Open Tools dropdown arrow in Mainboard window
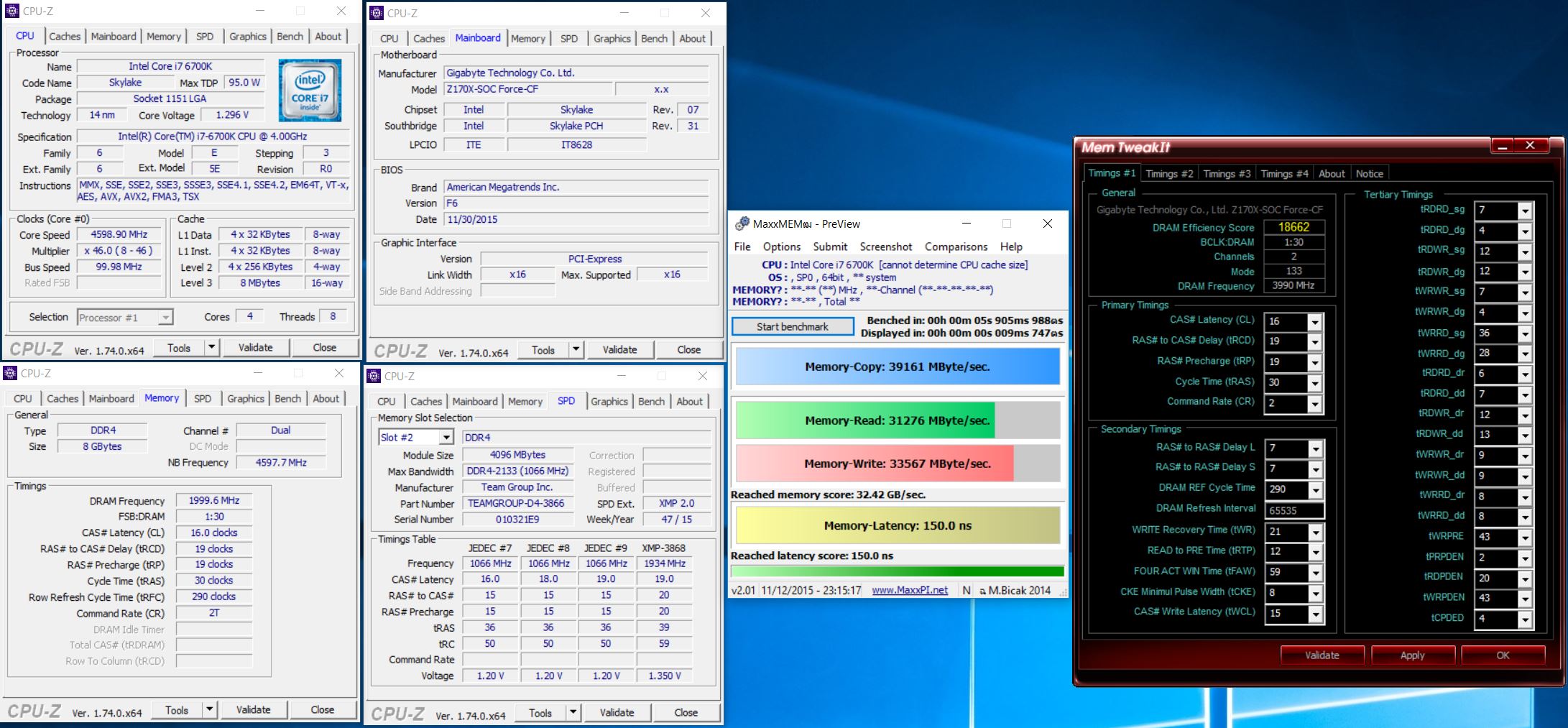Image resolution: width=1568 pixels, height=728 pixels. point(576,349)
